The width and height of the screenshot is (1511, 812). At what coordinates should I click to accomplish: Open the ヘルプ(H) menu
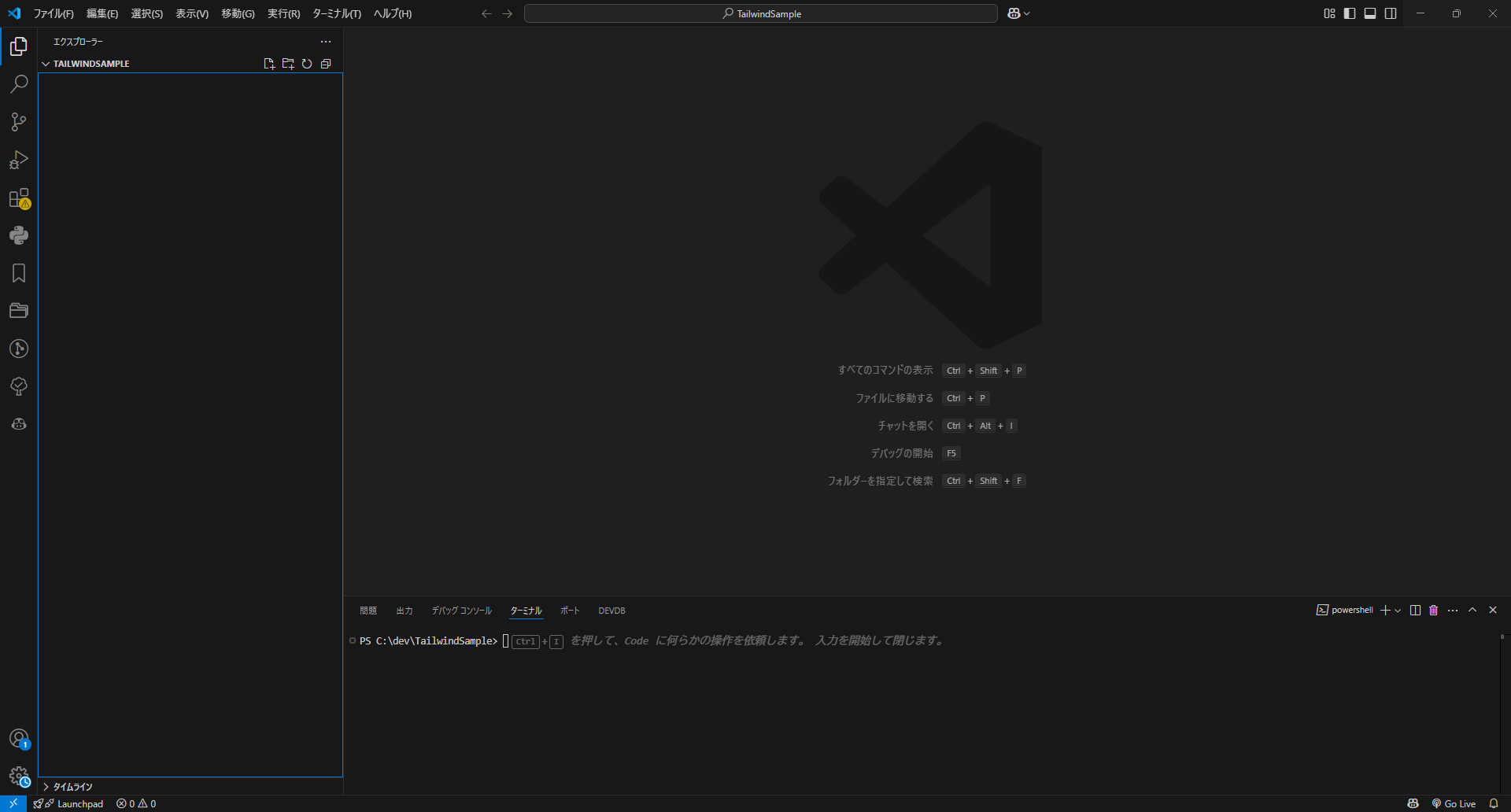pyautogui.click(x=393, y=13)
